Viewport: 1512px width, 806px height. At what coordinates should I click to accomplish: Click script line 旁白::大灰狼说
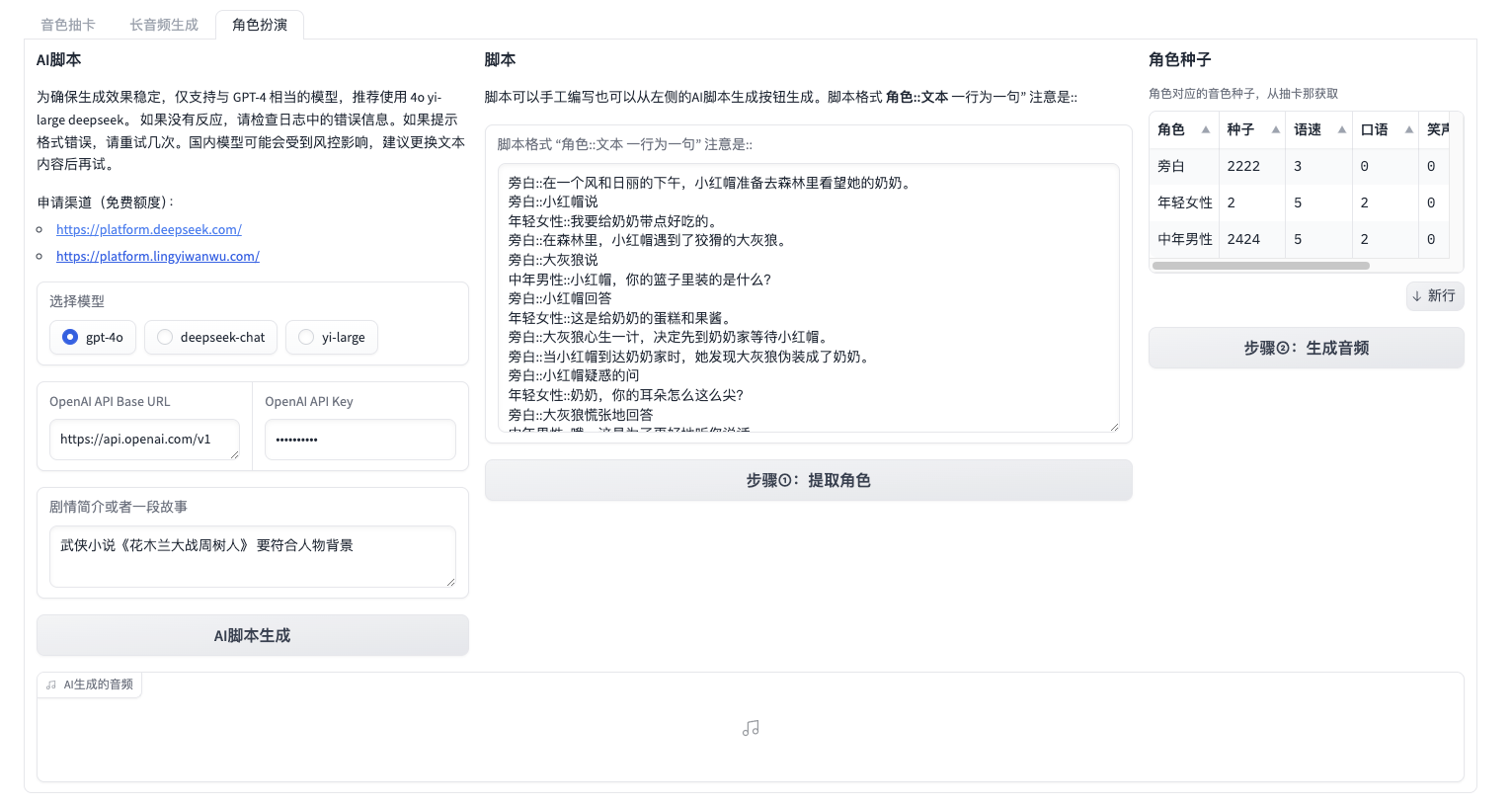point(553,260)
